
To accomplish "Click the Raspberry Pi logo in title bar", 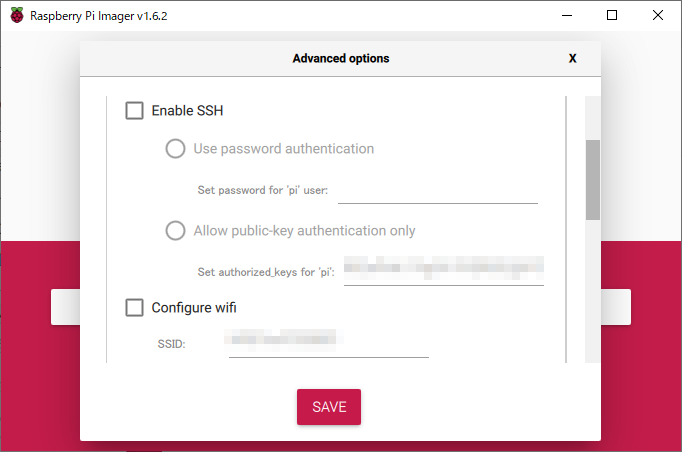I will 17,16.
